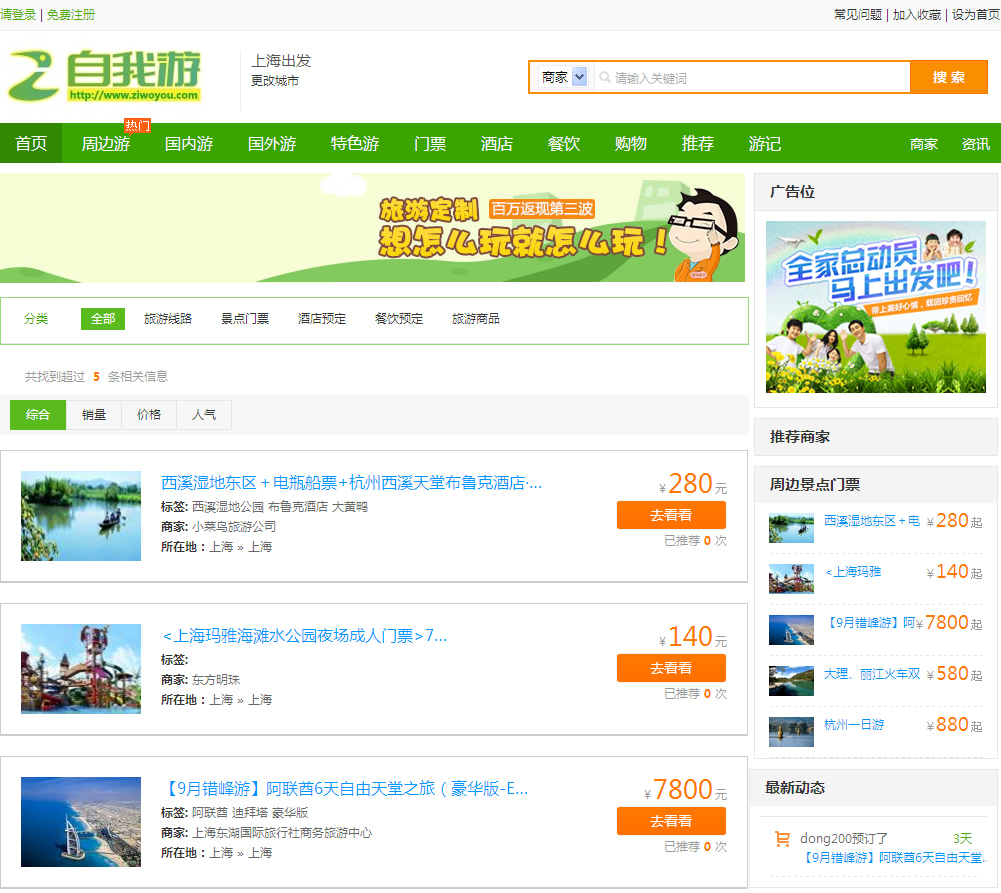Open the 上海玛雅 water park thumbnail
Screen dimensions: 1001x893
[x=81, y=668]
